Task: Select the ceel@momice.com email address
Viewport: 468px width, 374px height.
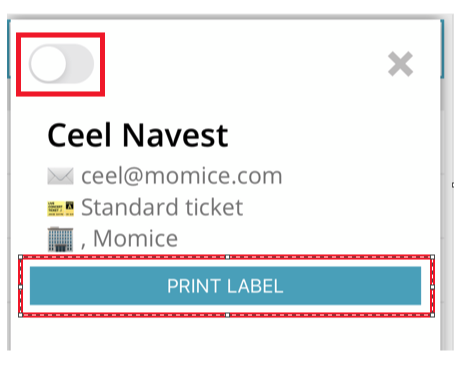Action: point(182,175)
